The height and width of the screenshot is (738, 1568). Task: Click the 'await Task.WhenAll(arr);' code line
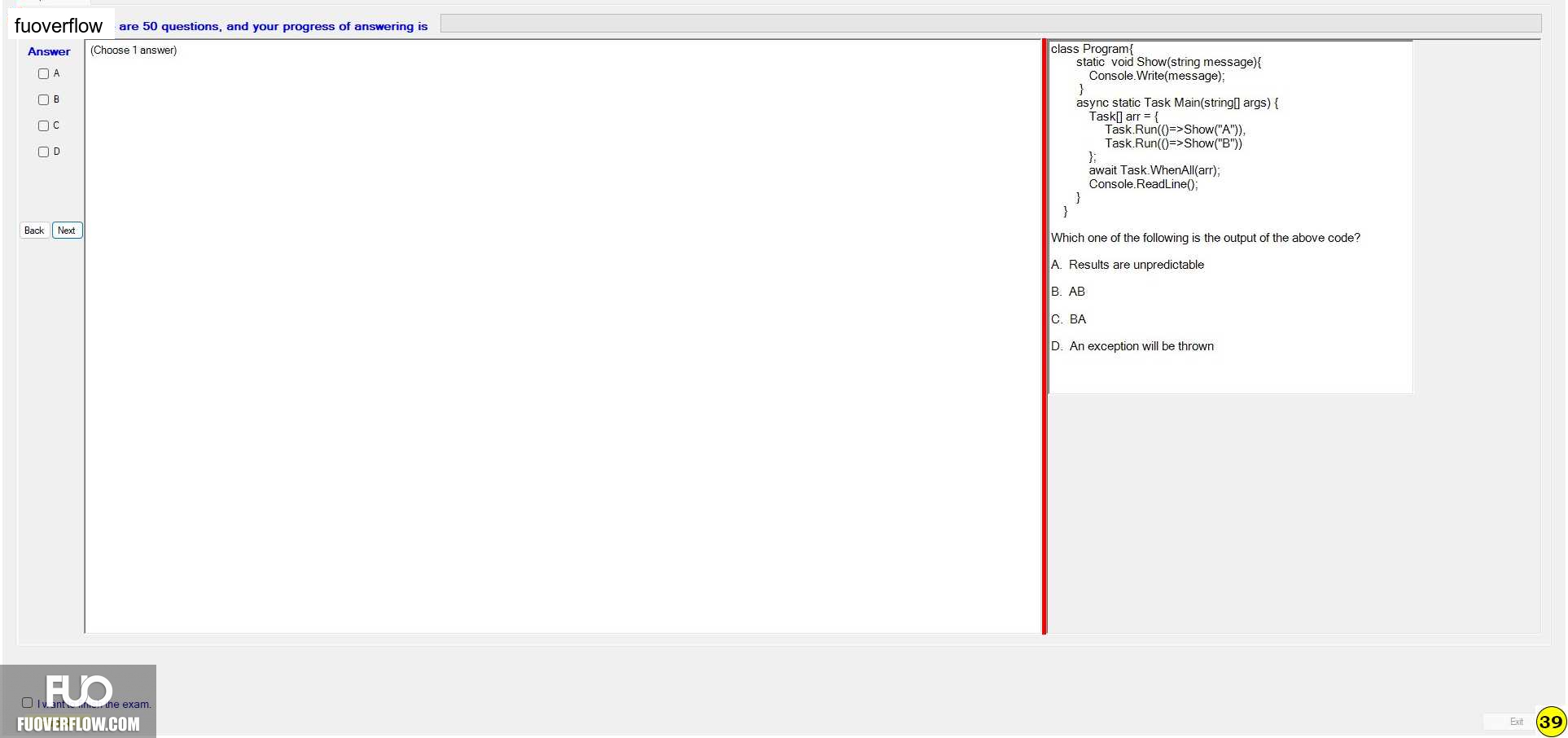(1154, 170)
